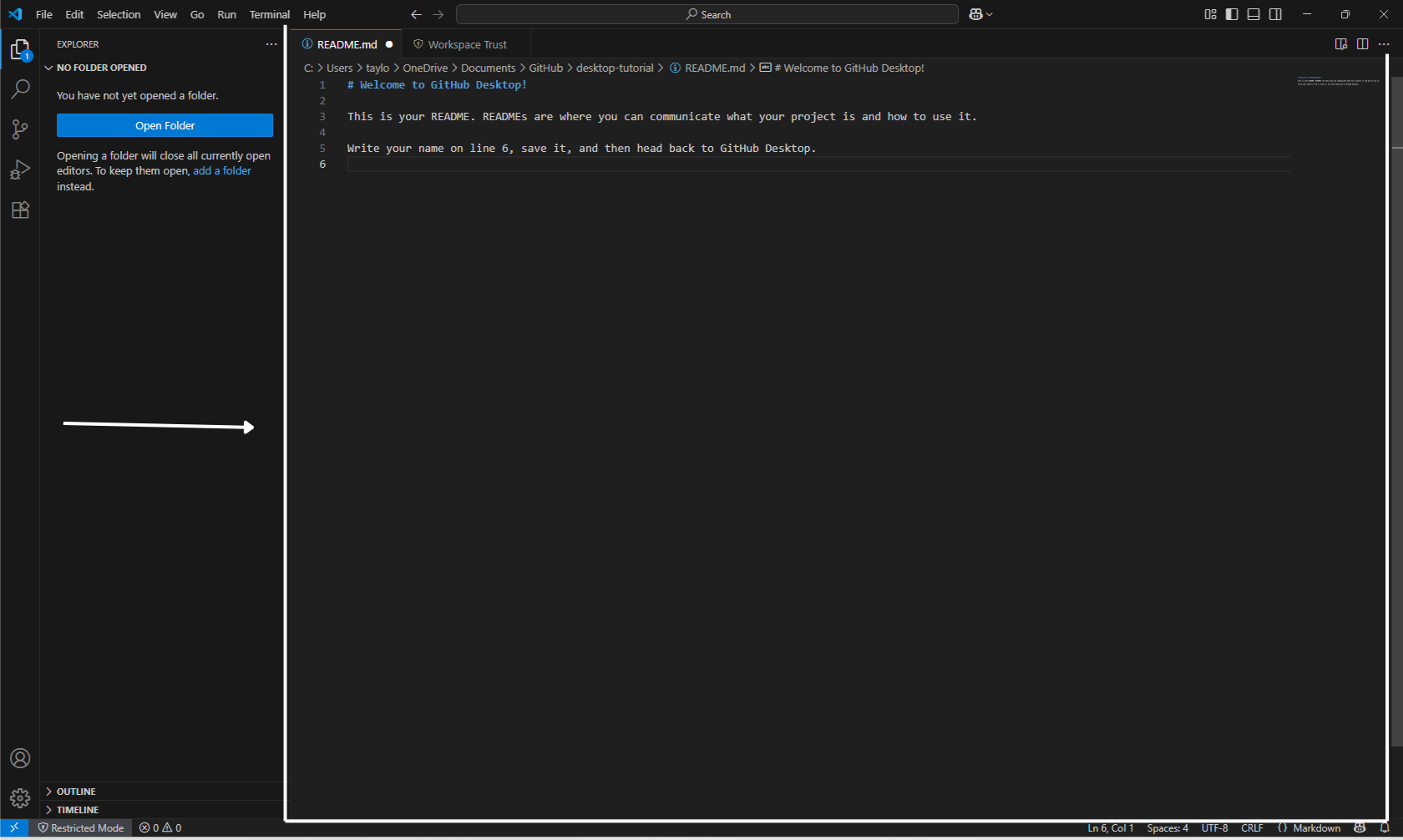
Task: Open editor More Actions ellipsis
Action: 1384,44
